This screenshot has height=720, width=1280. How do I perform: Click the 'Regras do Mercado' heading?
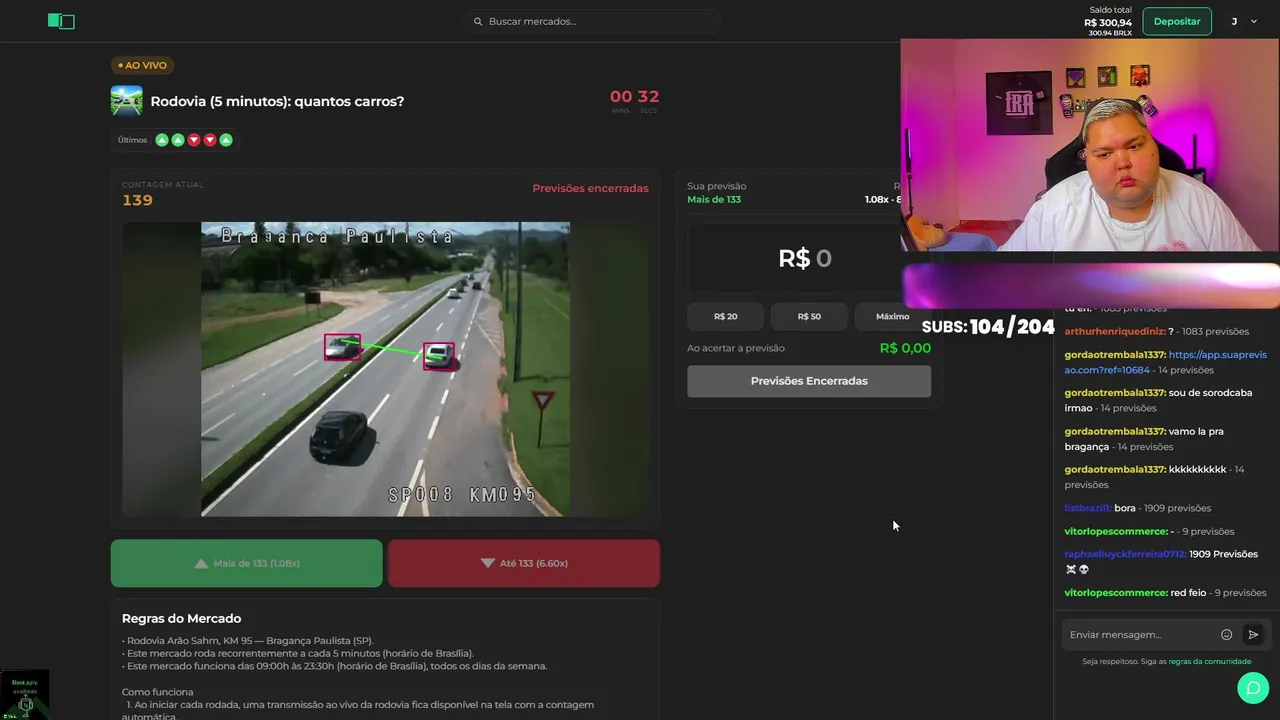coord(181,618)
